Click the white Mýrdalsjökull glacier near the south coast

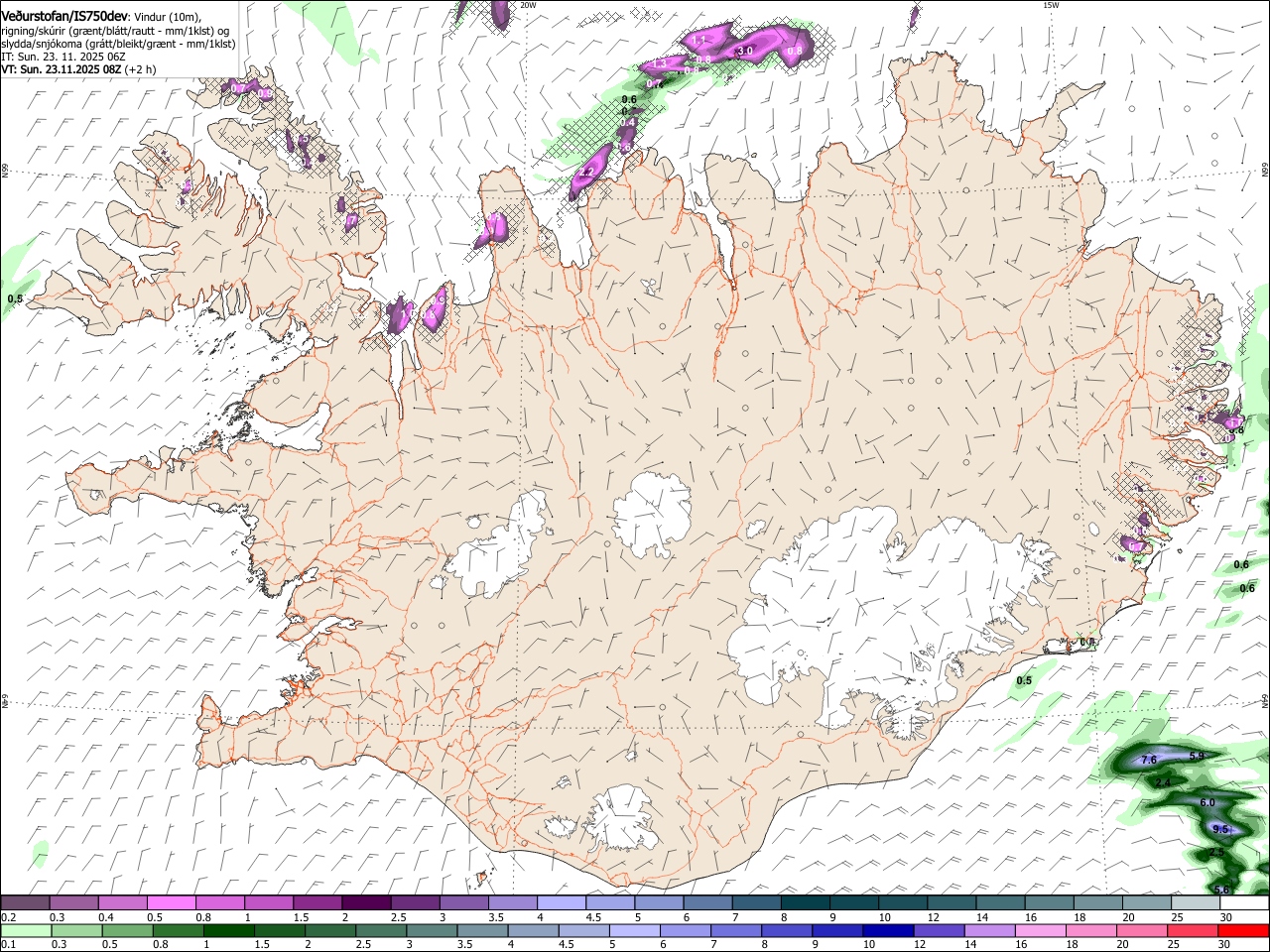click(x=620, y=818)
